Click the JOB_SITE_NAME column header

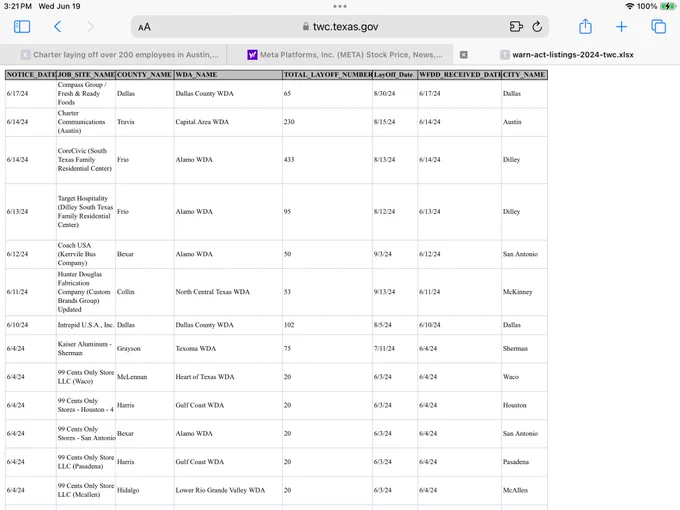coord(86,75)
